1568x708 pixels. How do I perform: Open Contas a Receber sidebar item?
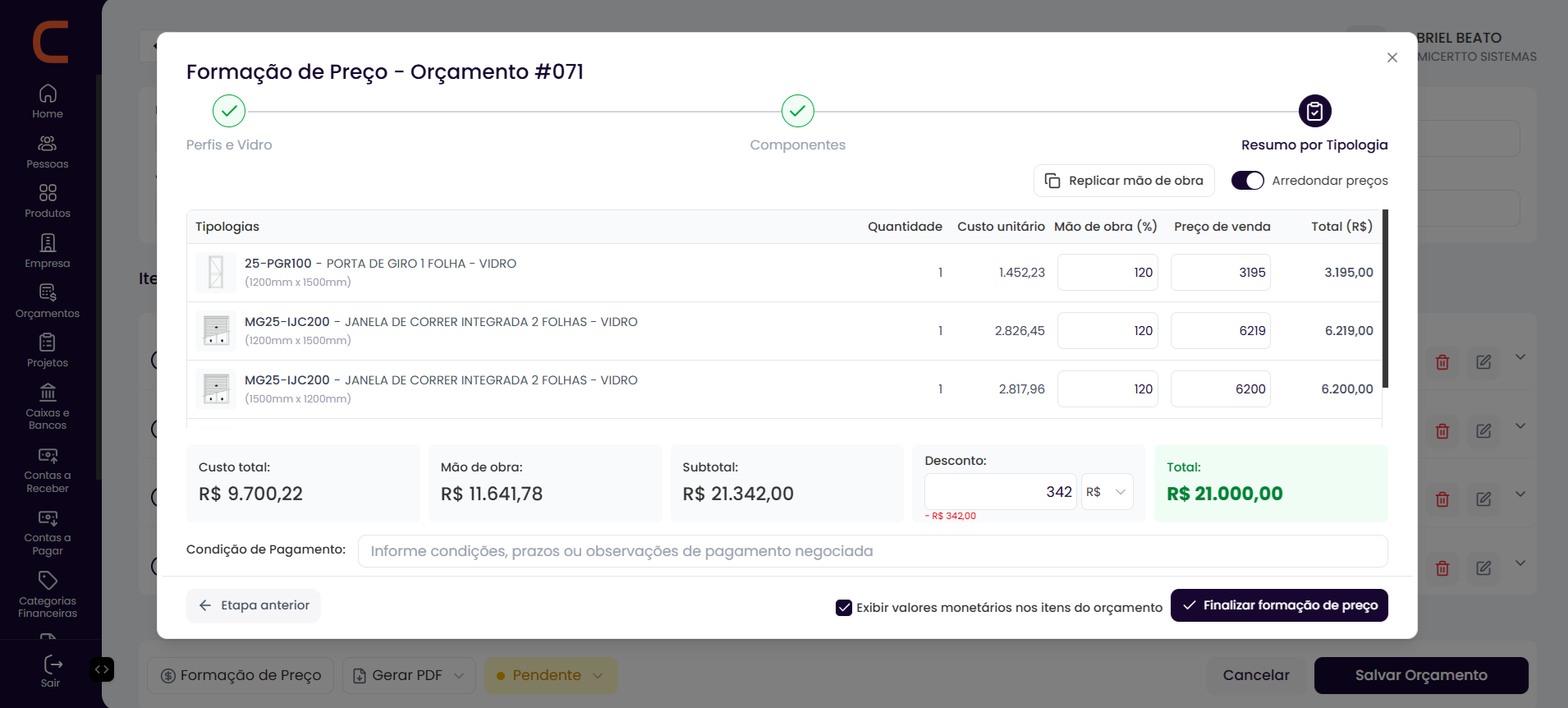tap(48, 470)
